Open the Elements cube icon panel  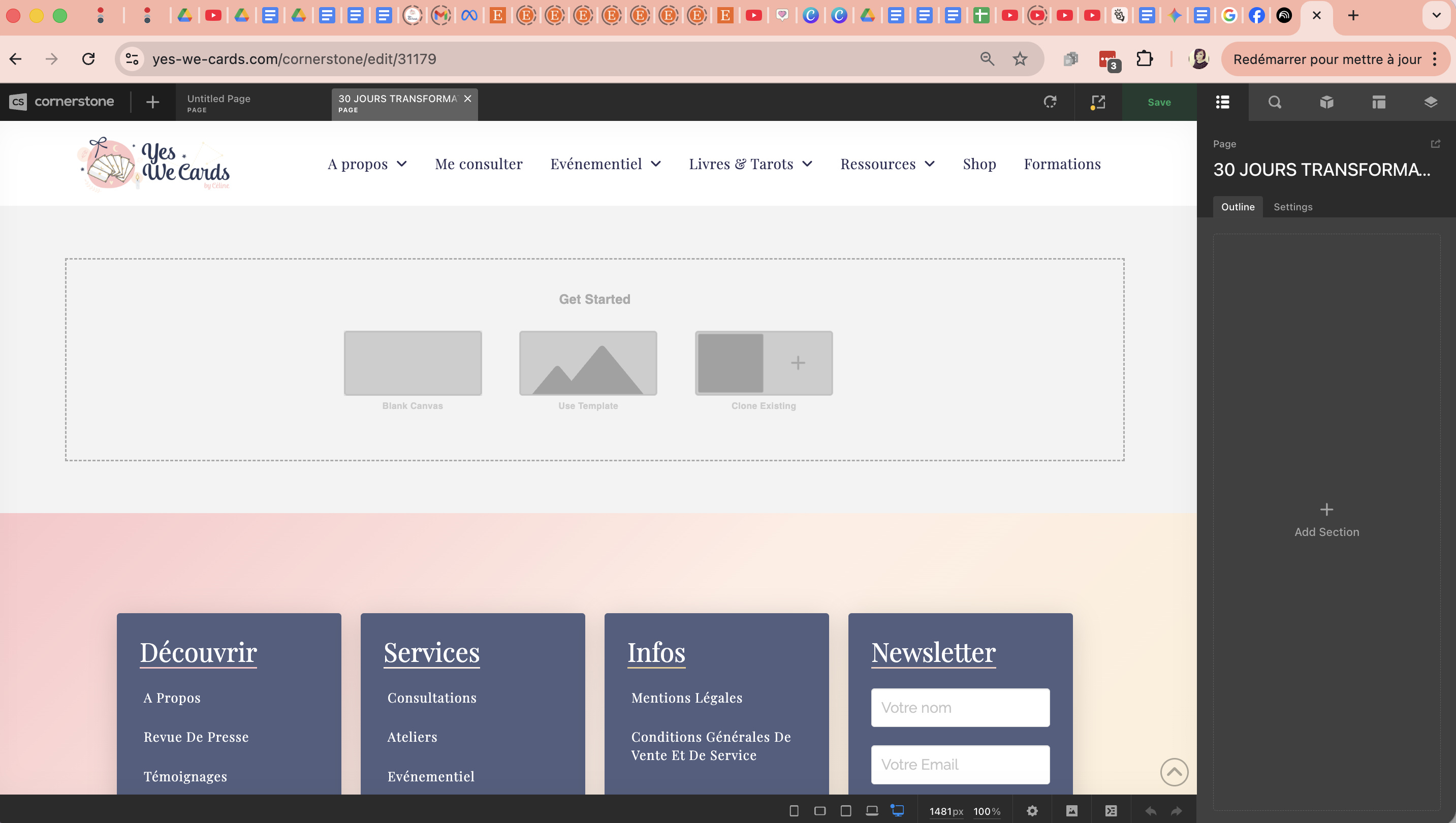(x=1326, y=102)
